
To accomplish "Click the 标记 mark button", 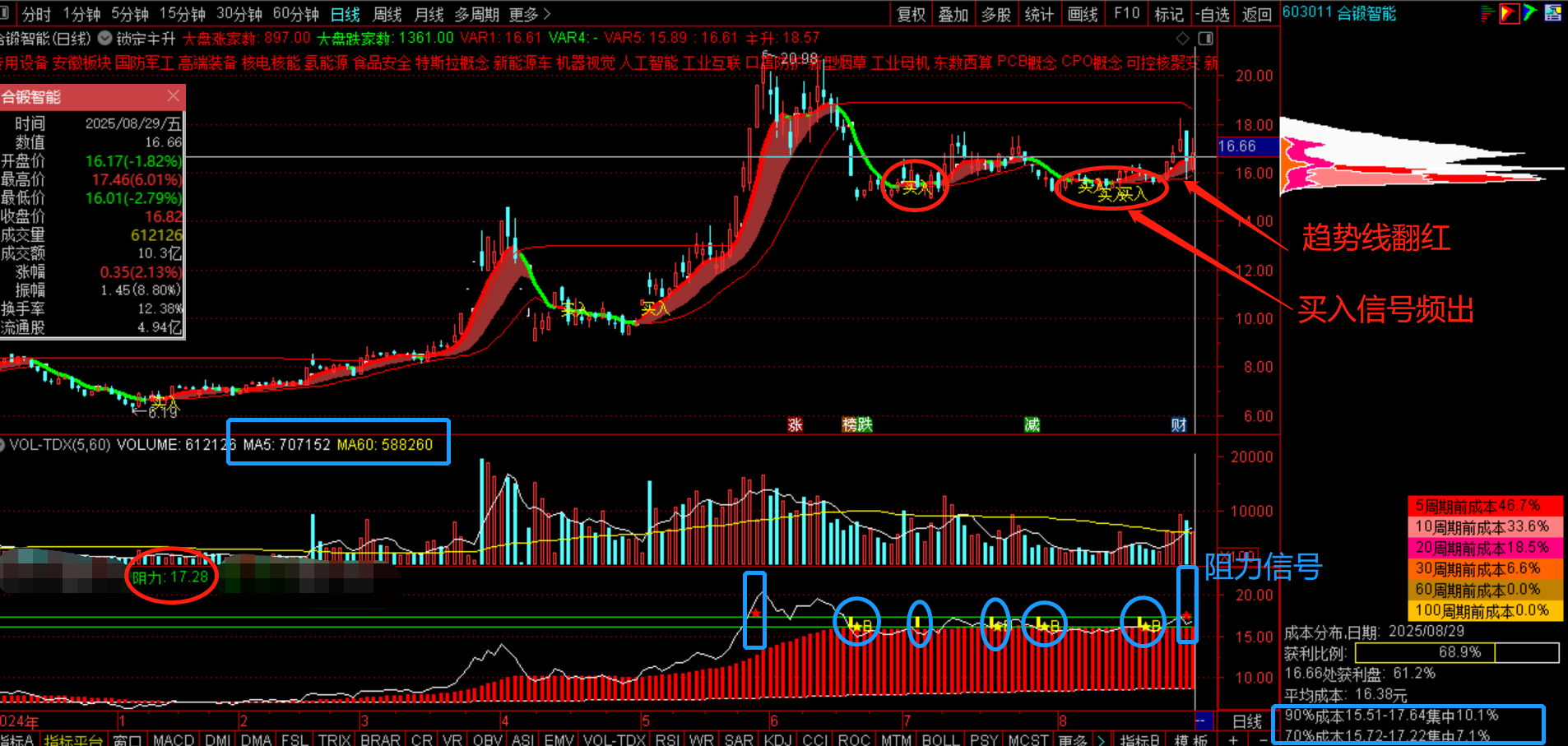I will pos(1169,14).
